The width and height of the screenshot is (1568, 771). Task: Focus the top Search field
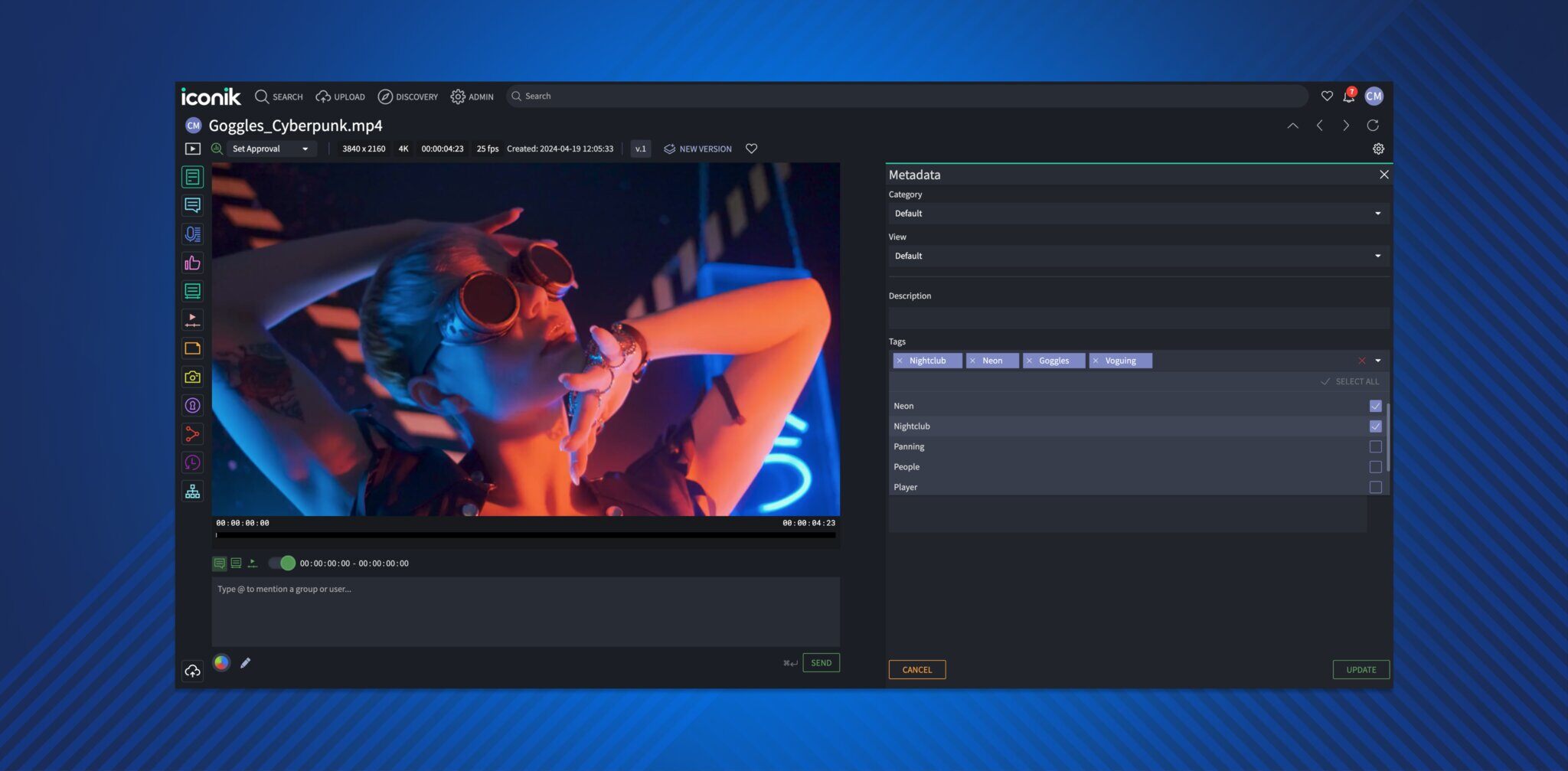pyautogui.click(x=906, y=96)
